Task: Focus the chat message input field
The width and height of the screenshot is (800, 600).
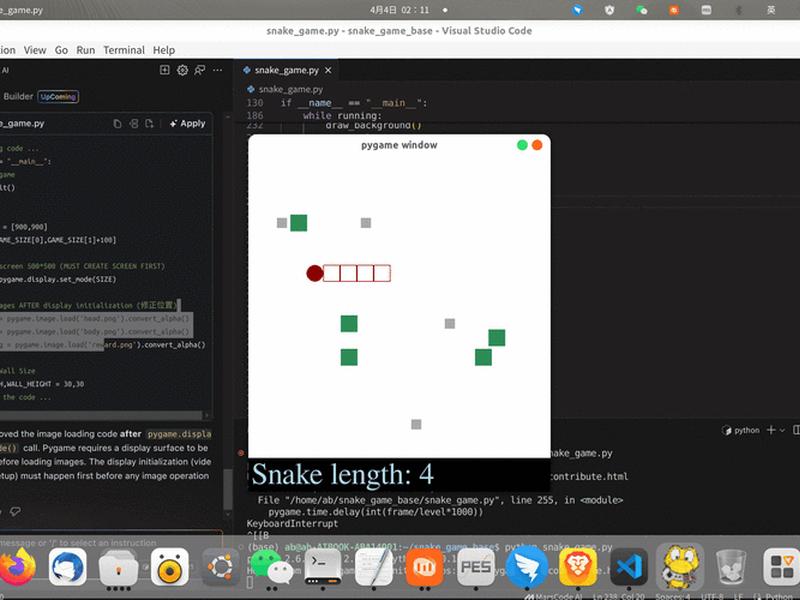Action: (110, 542)
